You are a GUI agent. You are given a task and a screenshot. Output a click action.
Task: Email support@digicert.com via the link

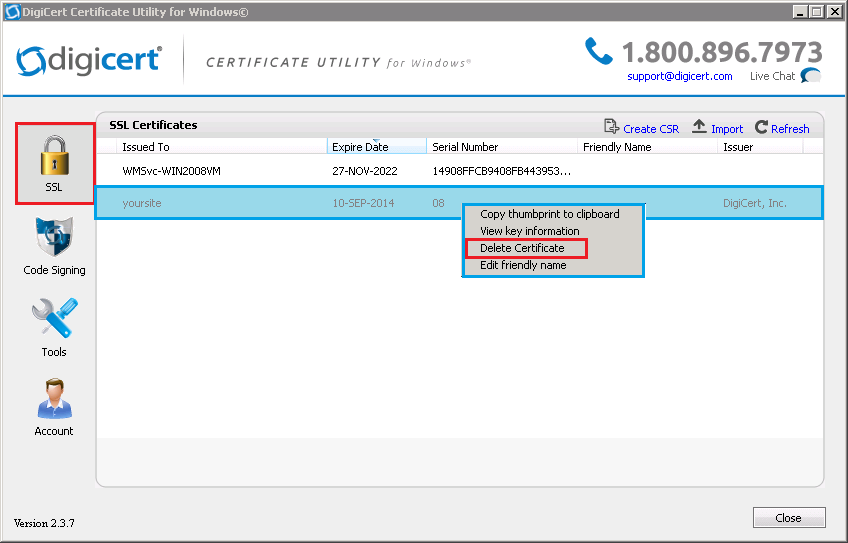click(679, 76)
